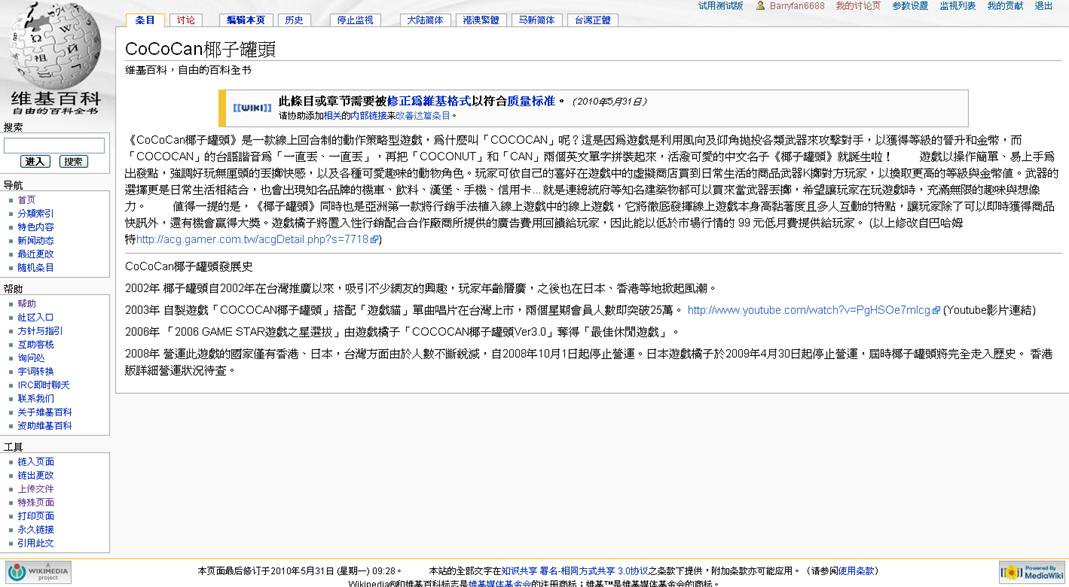Click external link icon after the YouTube URL
1069x587 pixels.
coord(936,311)
